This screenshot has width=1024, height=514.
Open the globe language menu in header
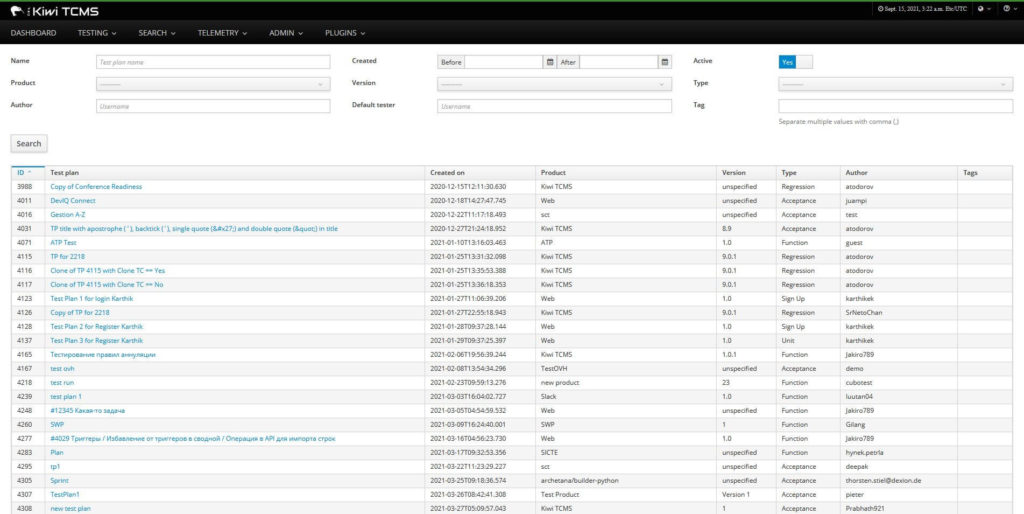click(984, 8)
